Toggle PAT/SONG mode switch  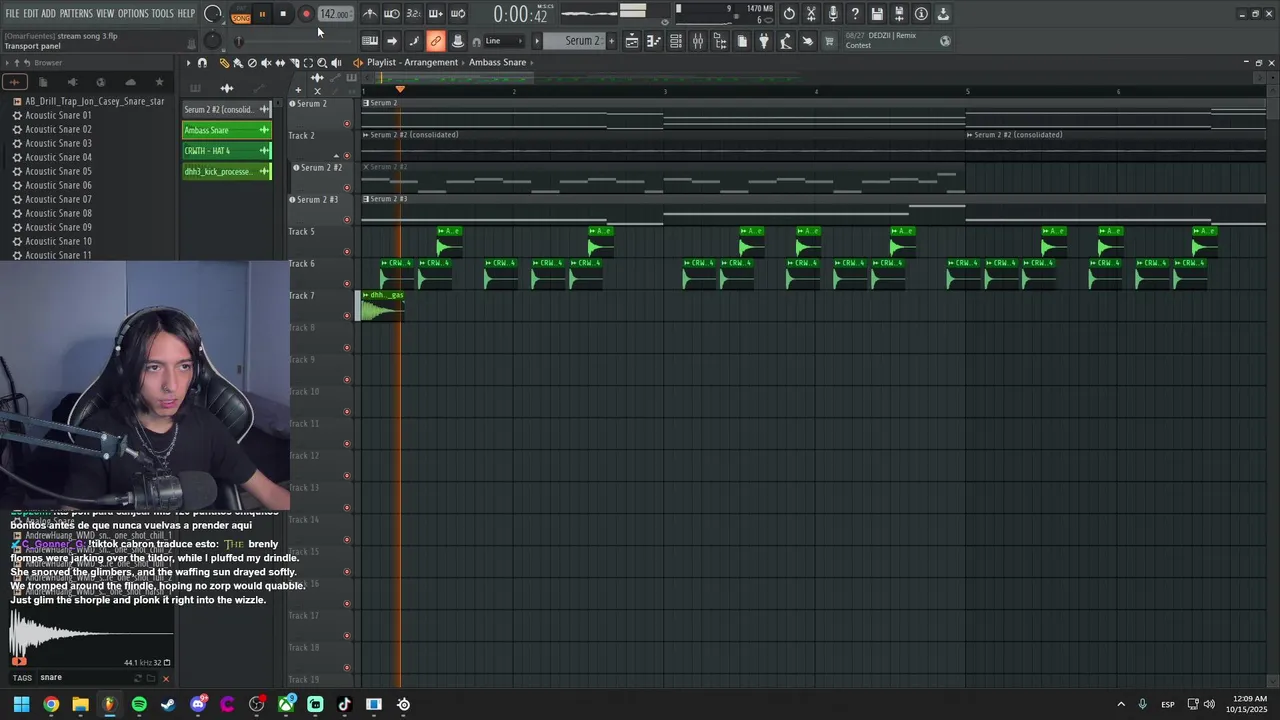(241, 15)
